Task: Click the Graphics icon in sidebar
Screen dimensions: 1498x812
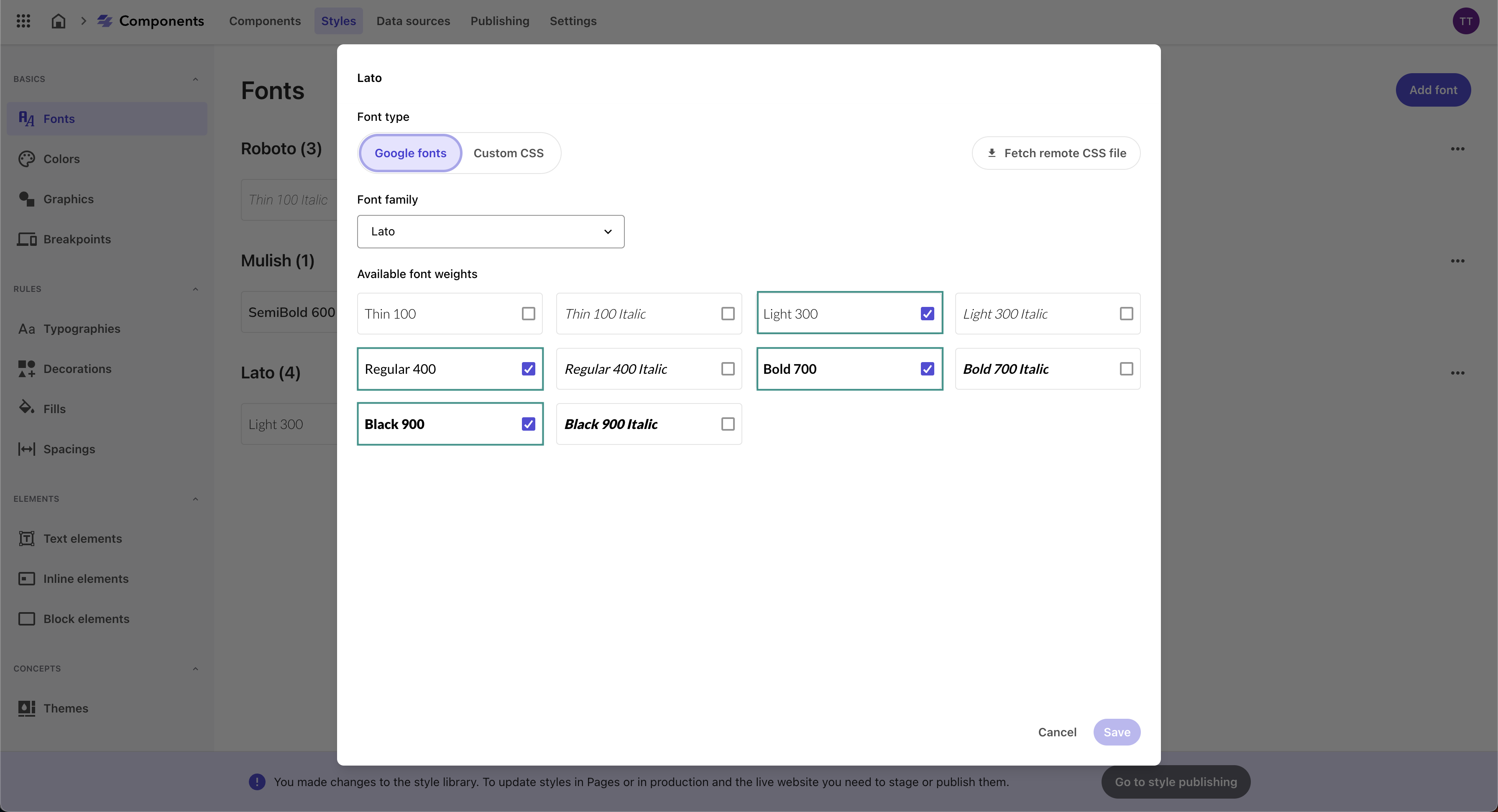Action: pos(27,198)
